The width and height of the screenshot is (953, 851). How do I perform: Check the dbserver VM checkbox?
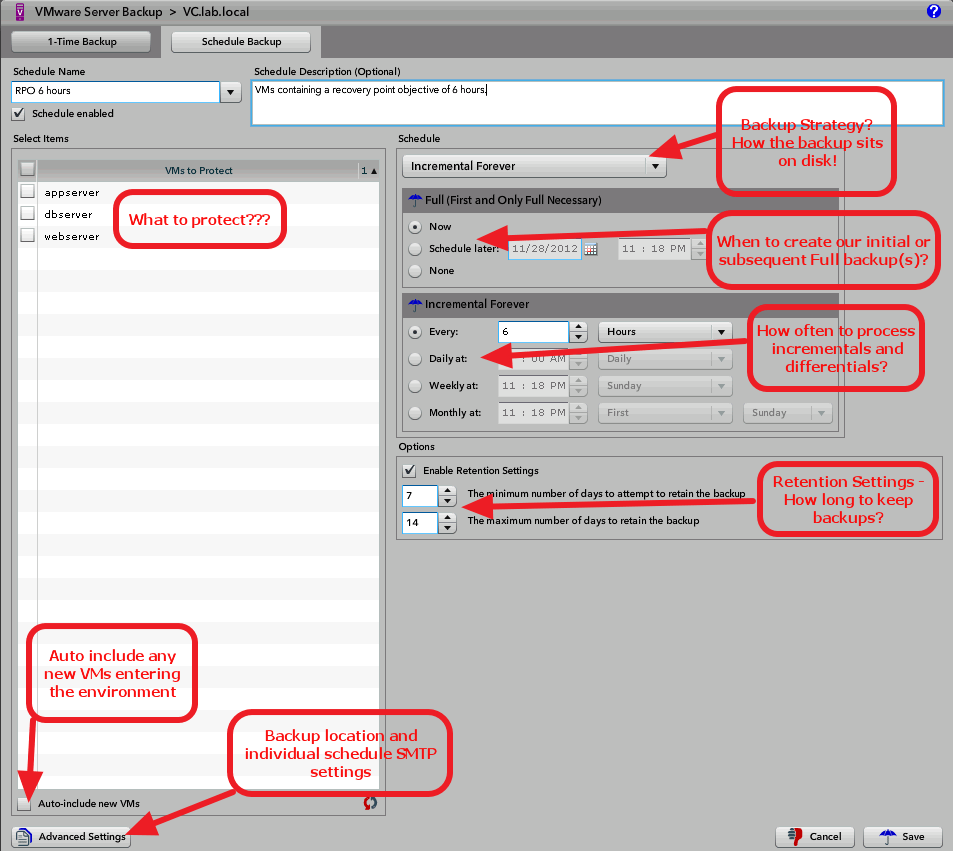pos(27,213)
